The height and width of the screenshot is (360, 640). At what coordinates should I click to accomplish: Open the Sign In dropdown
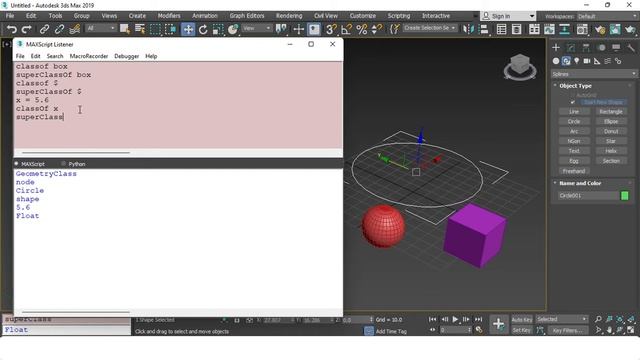[x=508, y=16]
